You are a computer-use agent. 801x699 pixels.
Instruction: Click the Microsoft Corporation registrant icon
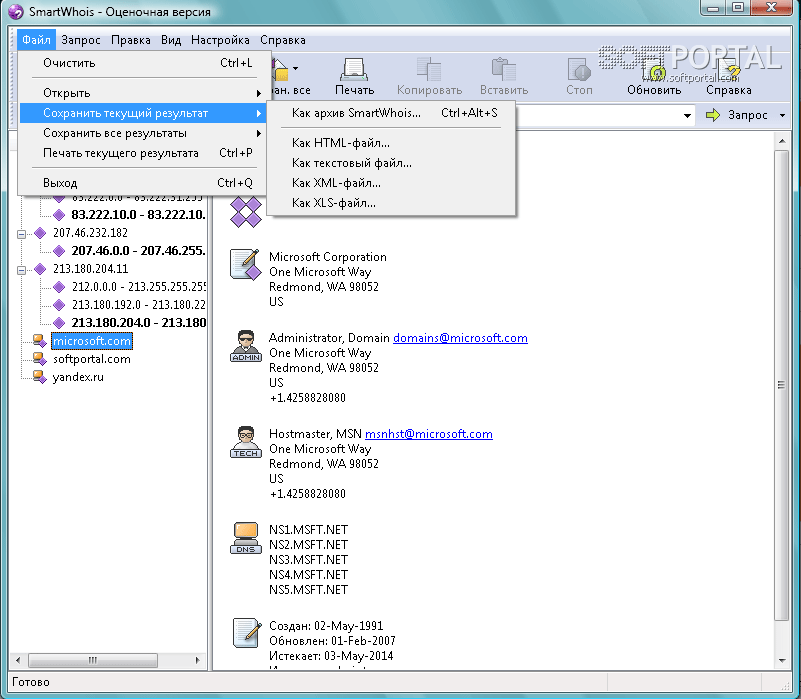click(x=246, y=265)
